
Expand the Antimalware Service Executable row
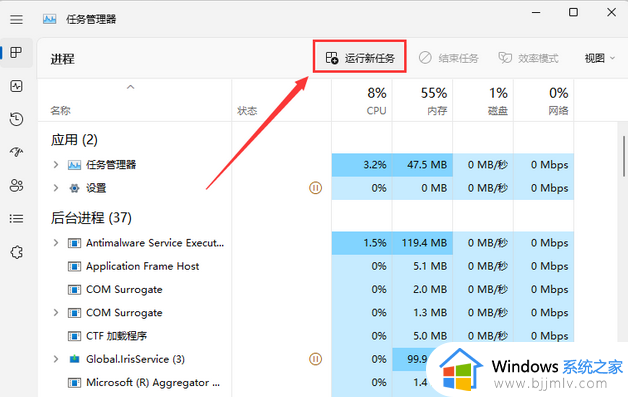tap(56, 243)
